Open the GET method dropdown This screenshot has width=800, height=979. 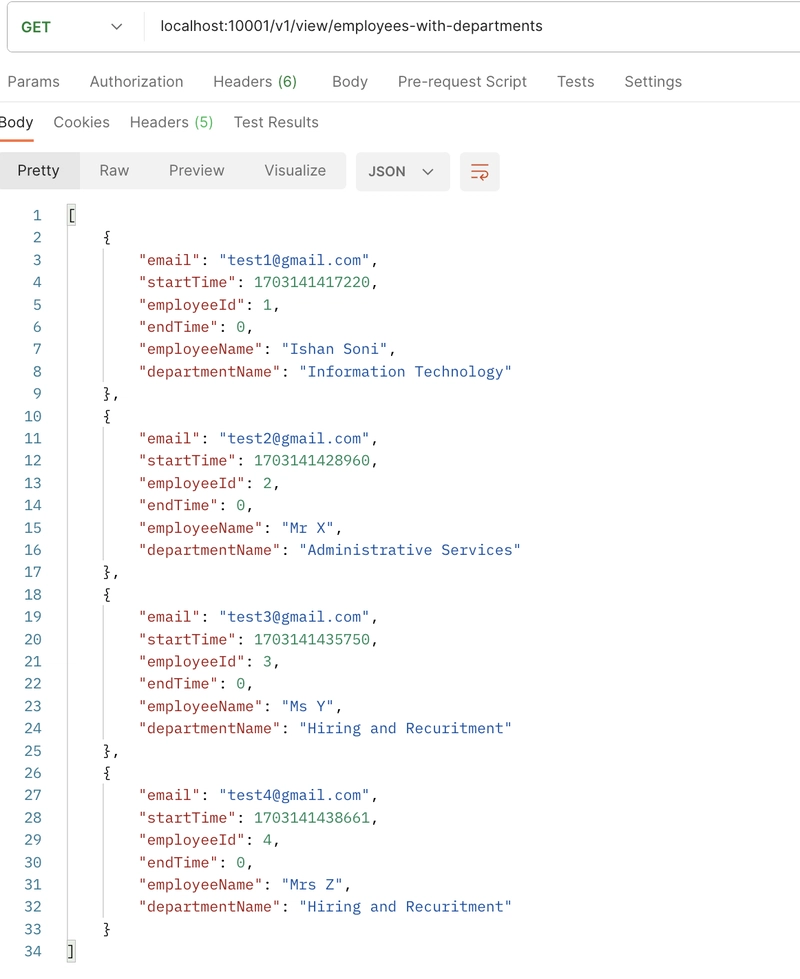point(72,27)
